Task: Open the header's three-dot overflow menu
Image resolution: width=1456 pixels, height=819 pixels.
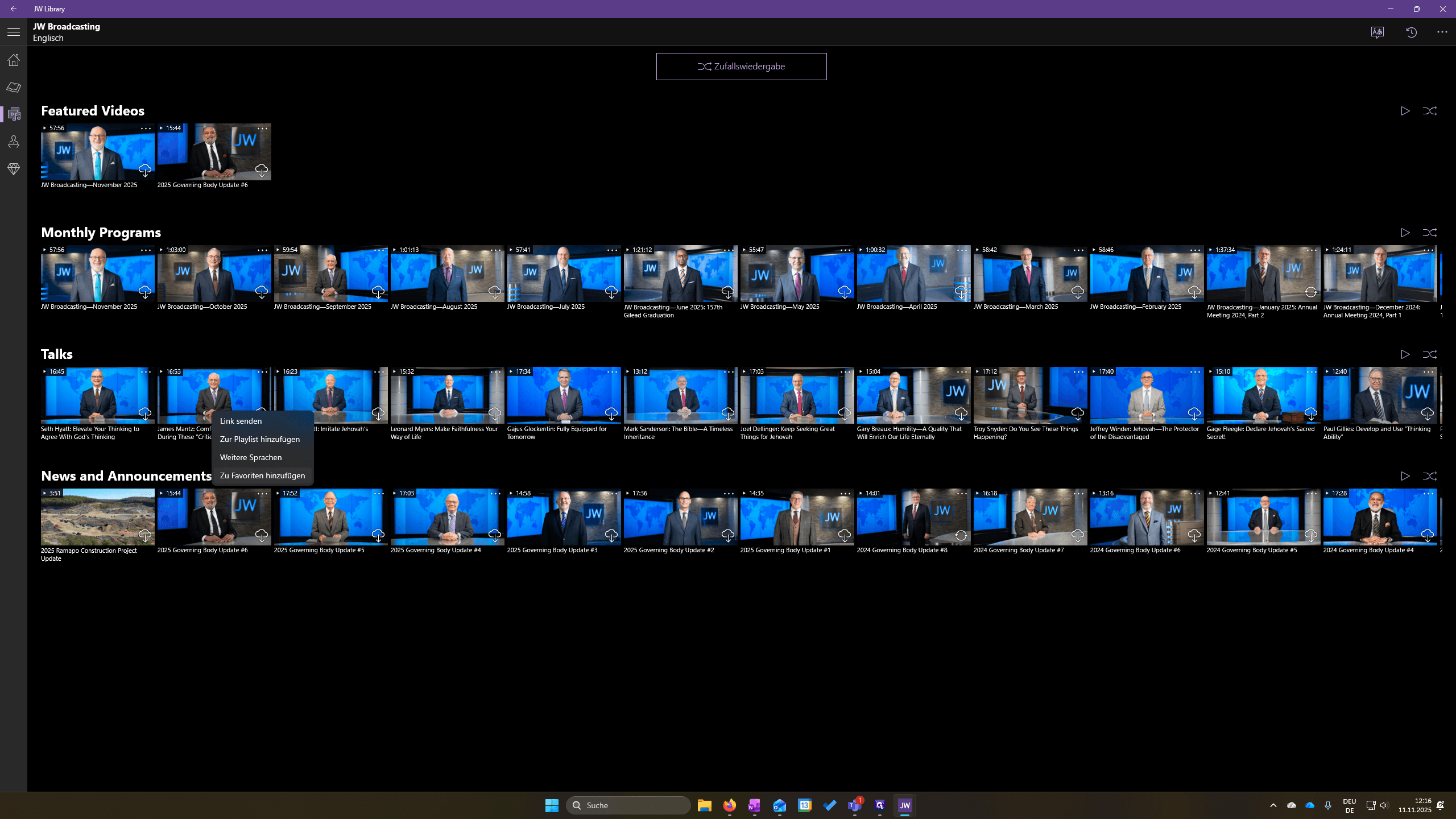Action: (x=1442, y=32)
